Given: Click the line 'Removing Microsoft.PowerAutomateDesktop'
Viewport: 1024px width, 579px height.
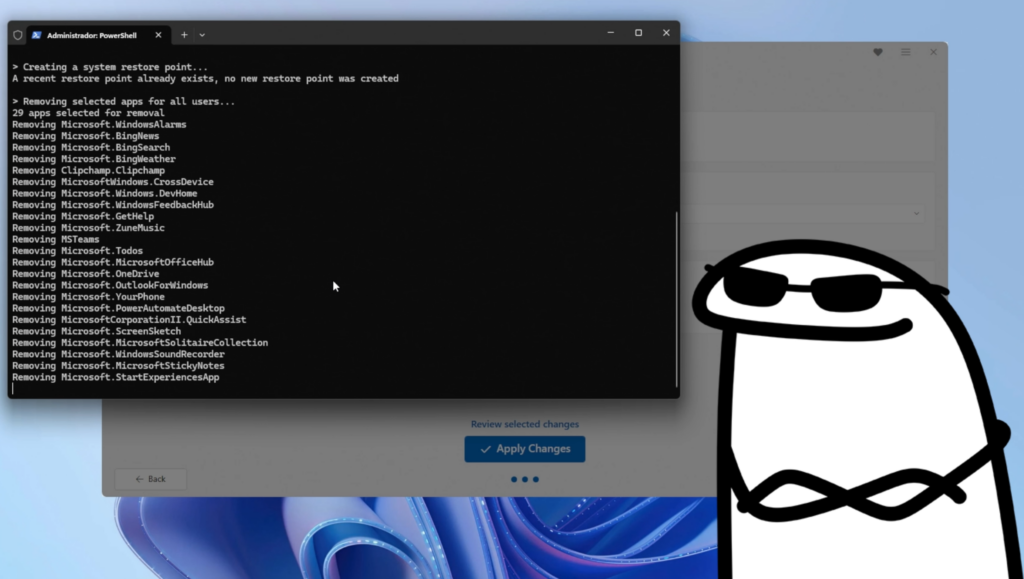Looking at the screenshot, I should [x=118, y=308].
